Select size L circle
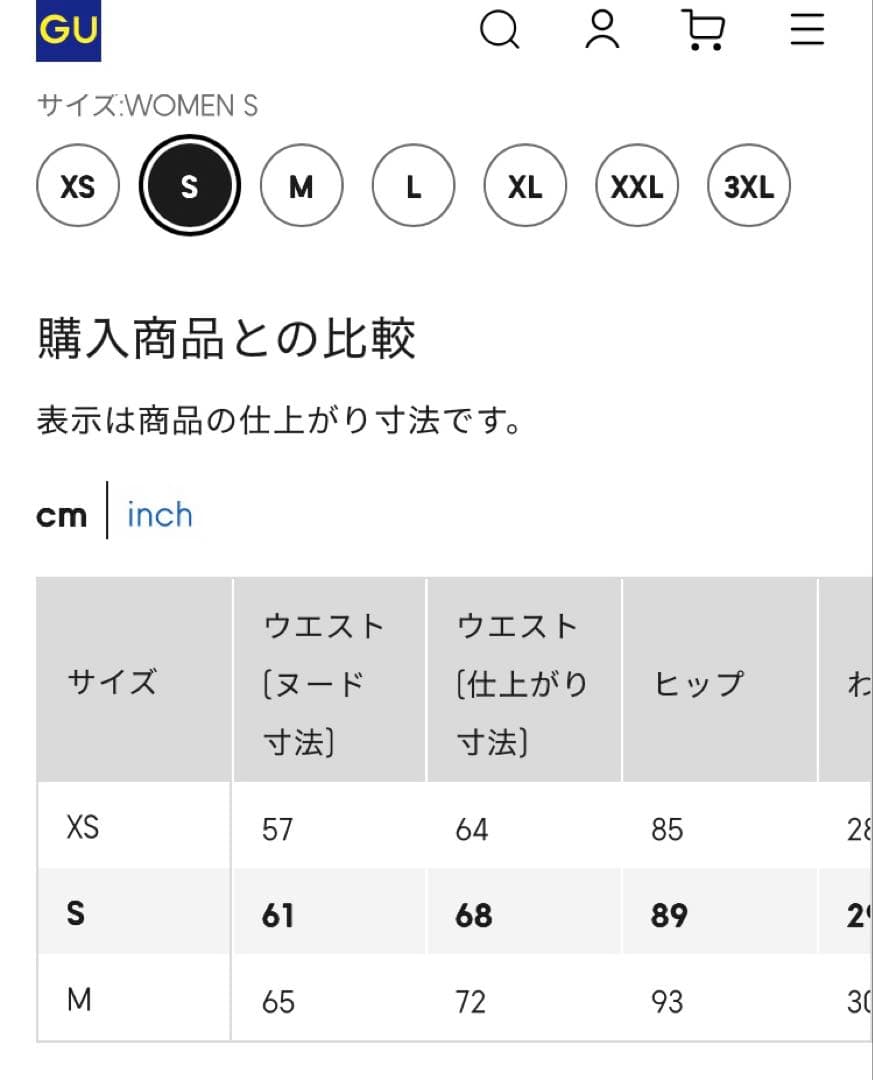This screenshot has width=873, height=1080. click(413, 185)
